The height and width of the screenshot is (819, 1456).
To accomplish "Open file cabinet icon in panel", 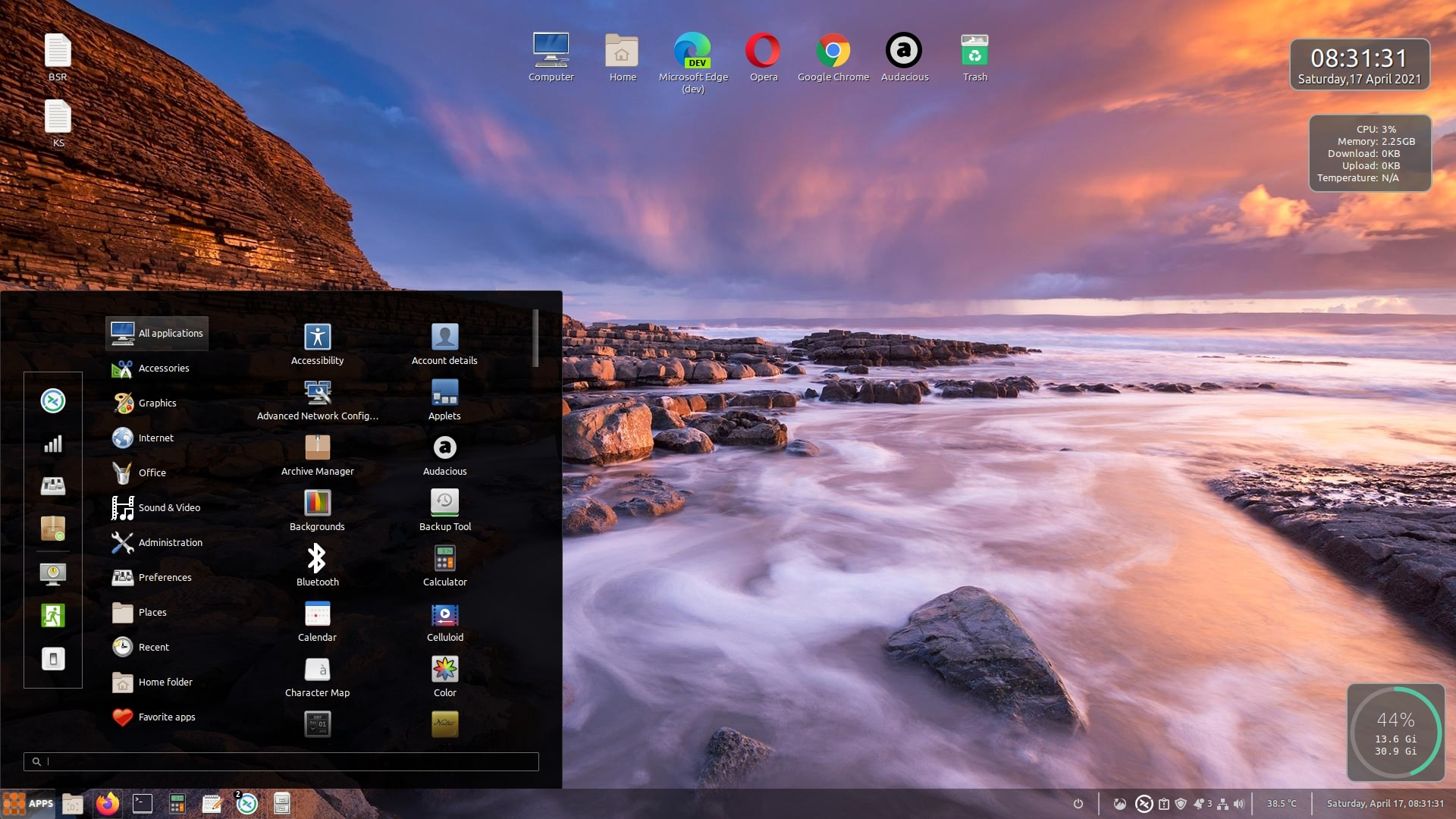I will [x=282, y=804].
